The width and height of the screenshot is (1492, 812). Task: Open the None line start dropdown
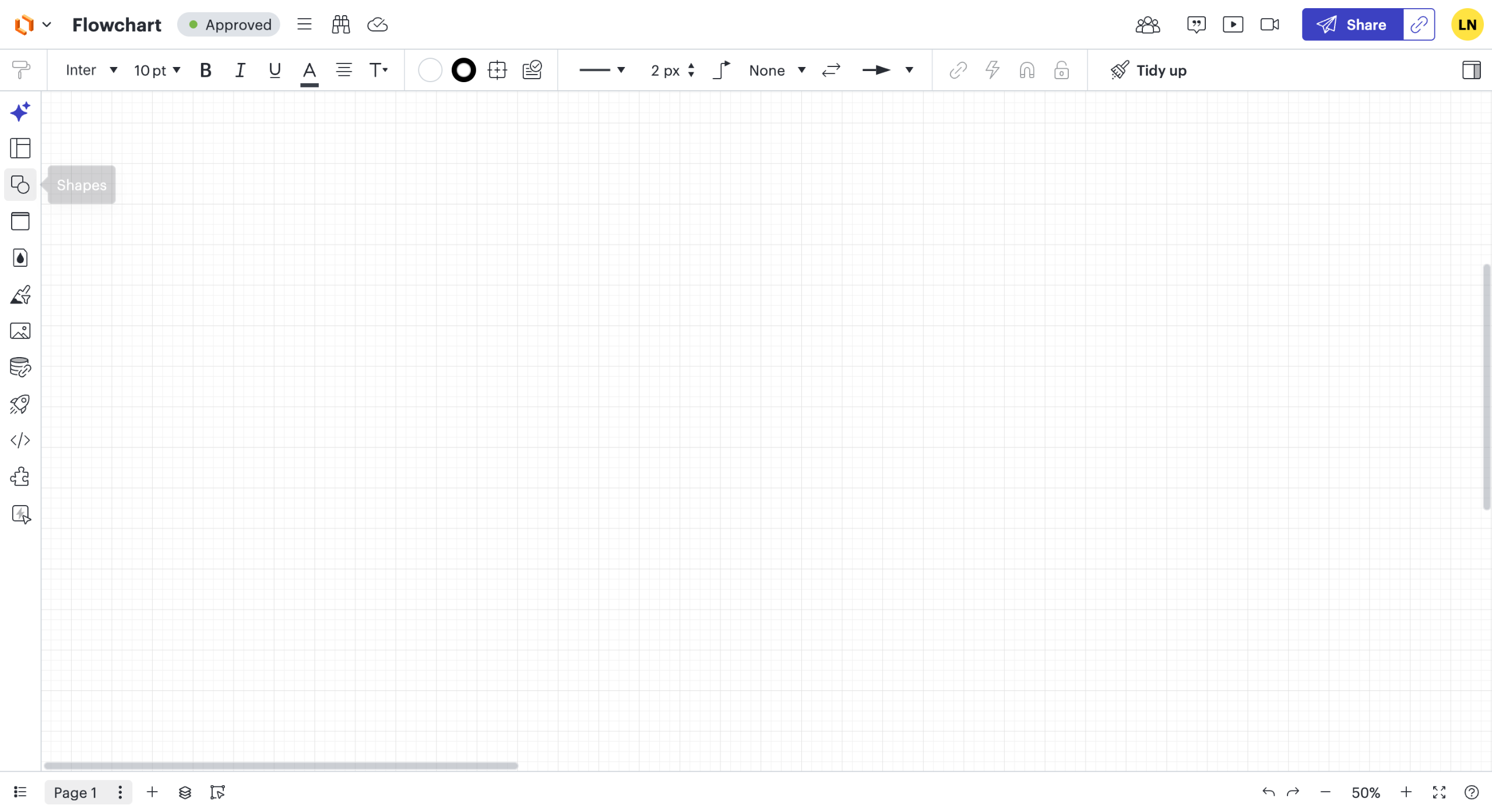[x=777, y=70]
